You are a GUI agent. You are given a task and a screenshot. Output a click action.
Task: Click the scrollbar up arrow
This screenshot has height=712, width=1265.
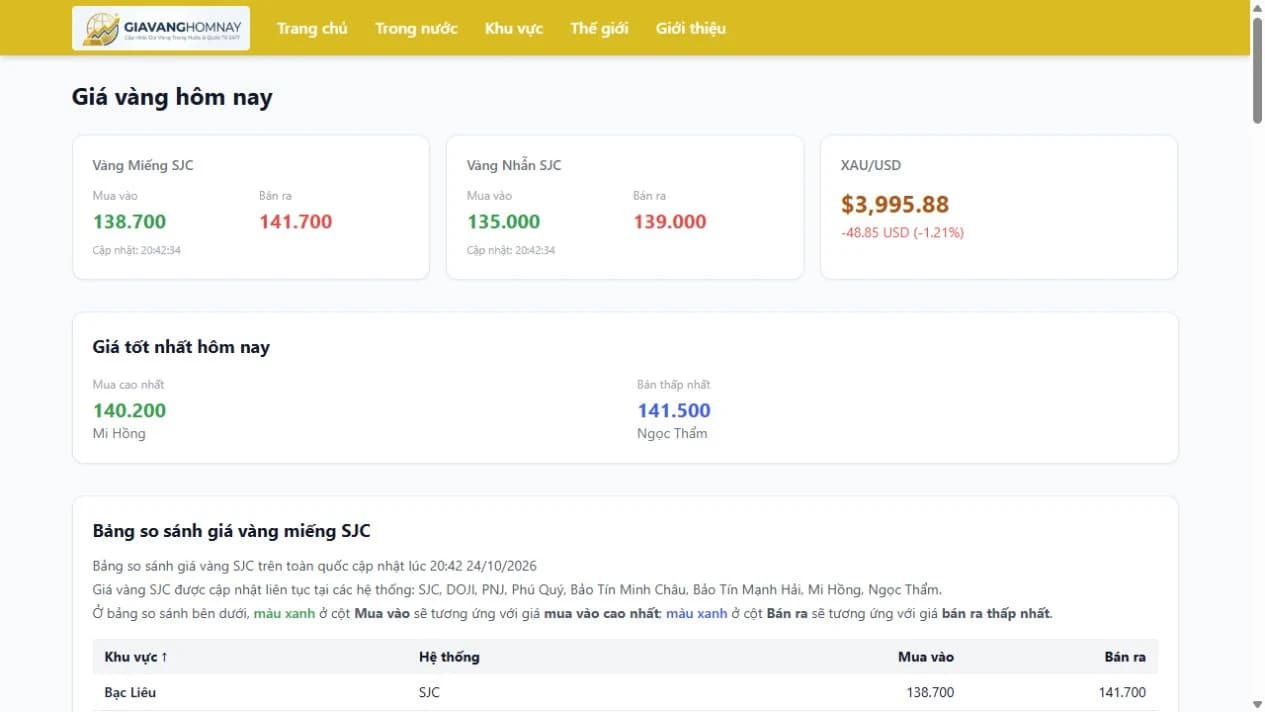1257,7
